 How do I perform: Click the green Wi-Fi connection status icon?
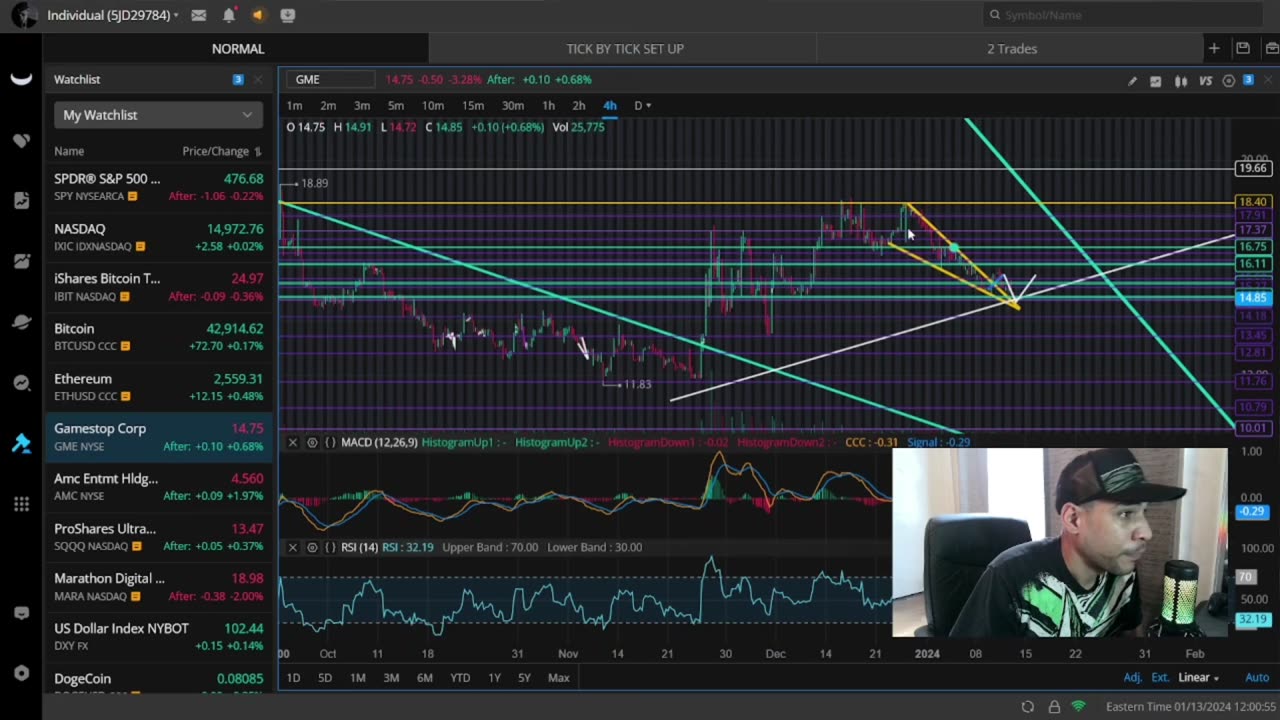click(1079, 707)
